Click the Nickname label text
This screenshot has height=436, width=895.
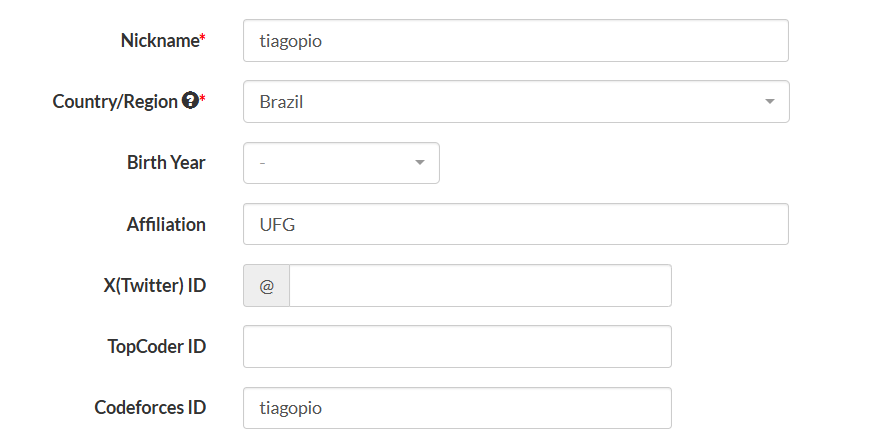click(x=159, y=41)
